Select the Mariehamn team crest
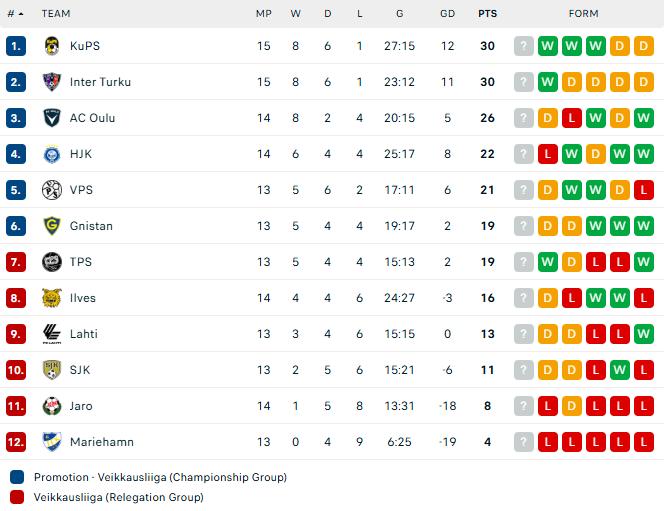Viewport: 665px width, 511px height. coord(52,442)
